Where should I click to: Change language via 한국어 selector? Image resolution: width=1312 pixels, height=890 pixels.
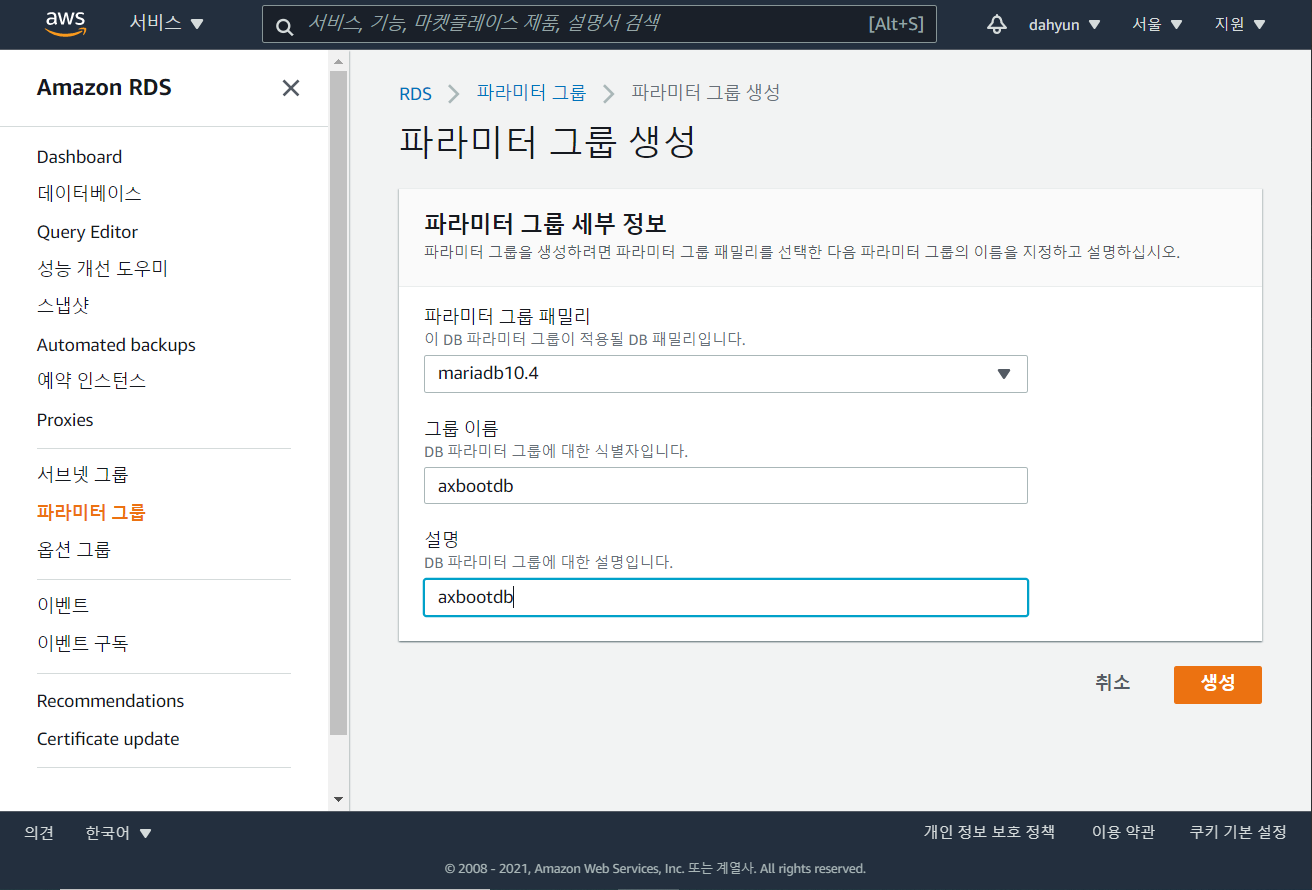[x=119, y=832]
